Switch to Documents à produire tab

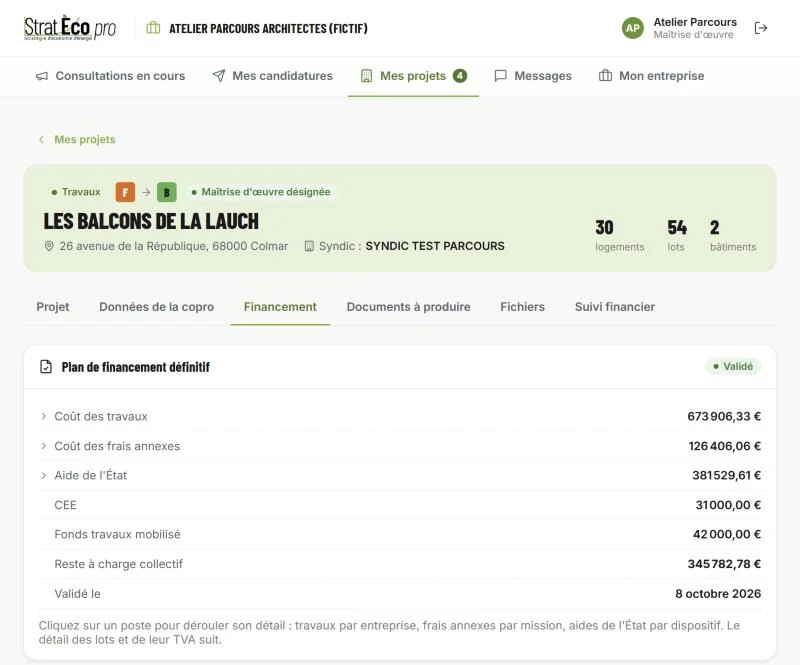click(409, 307)
